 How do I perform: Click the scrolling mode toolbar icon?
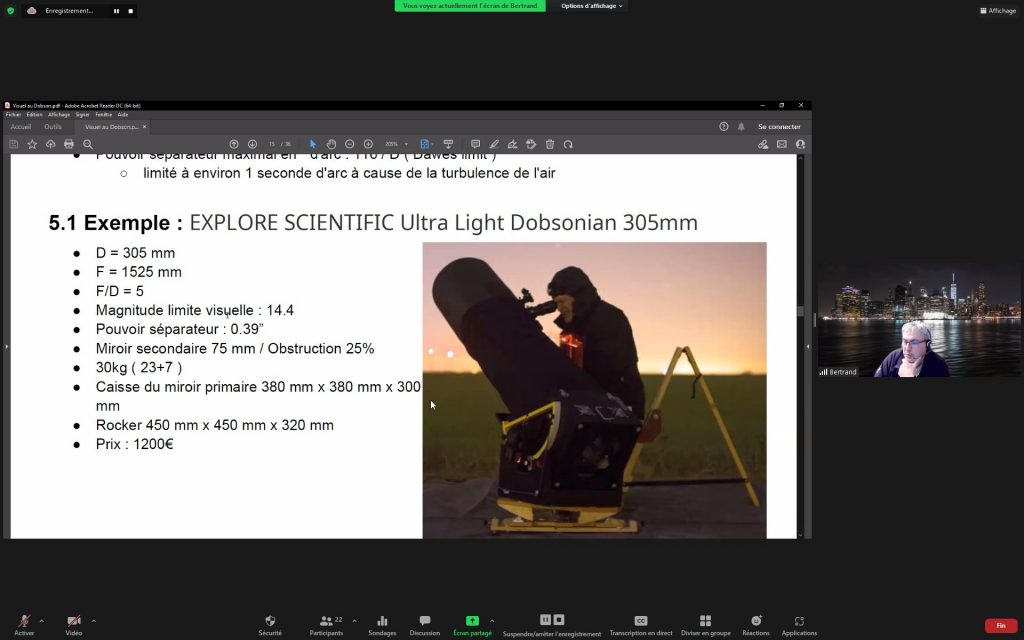coord(448,144)
